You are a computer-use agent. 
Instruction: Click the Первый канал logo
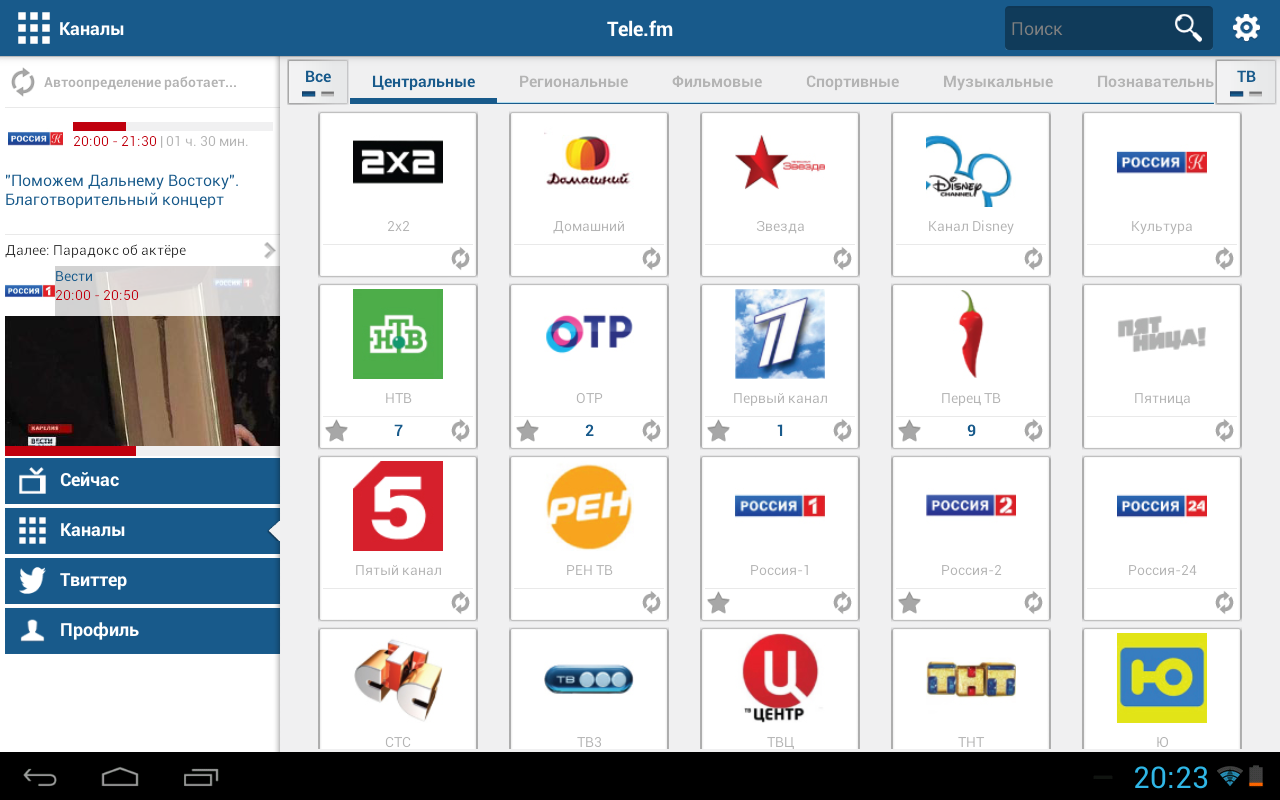coord(780,334)
